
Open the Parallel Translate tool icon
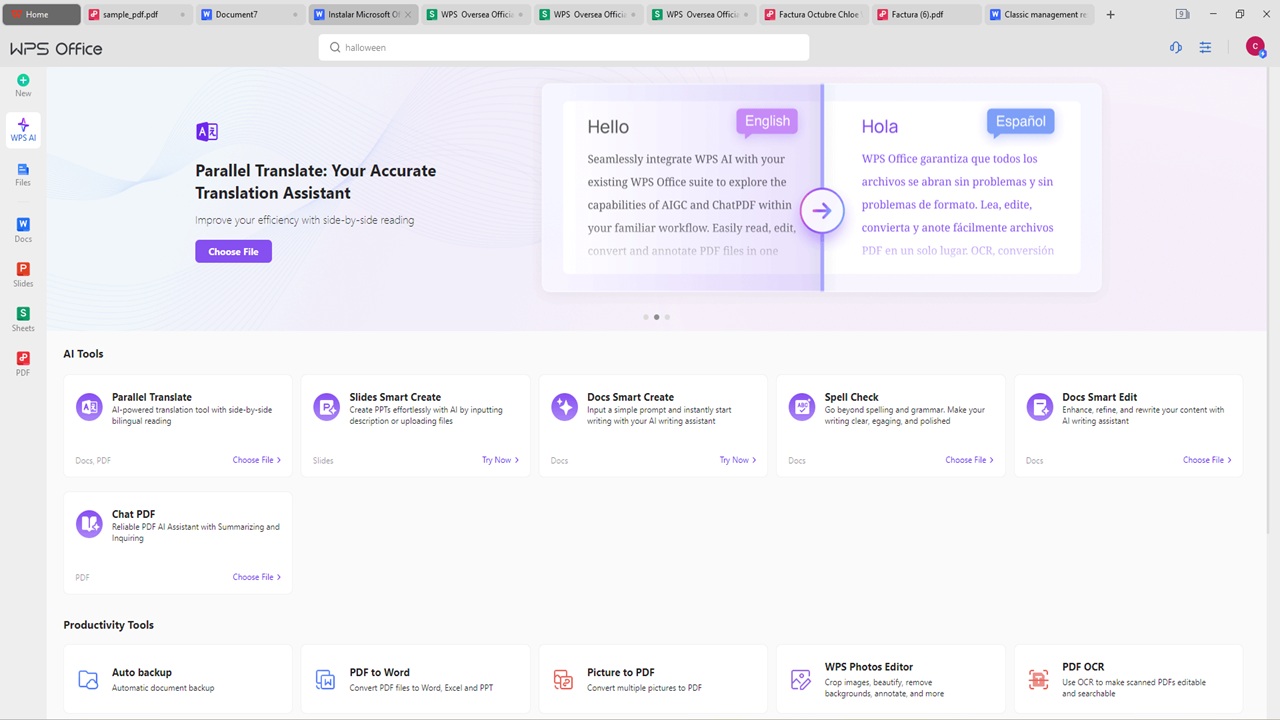pos(89,406)
